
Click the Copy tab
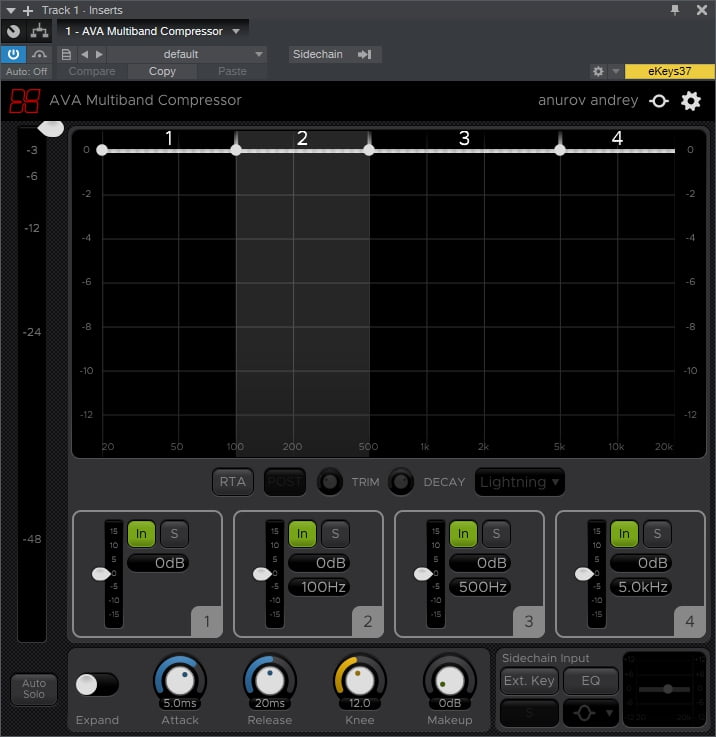tap(162, 72)
